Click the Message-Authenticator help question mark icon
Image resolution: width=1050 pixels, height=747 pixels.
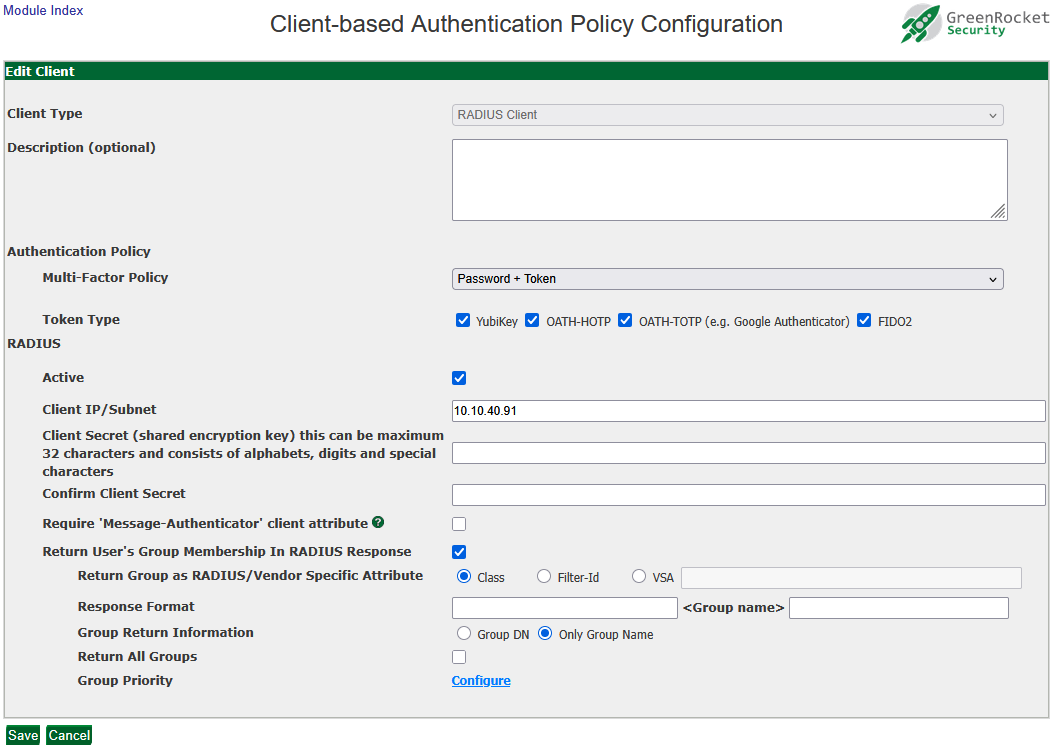(x=378, y=523)
